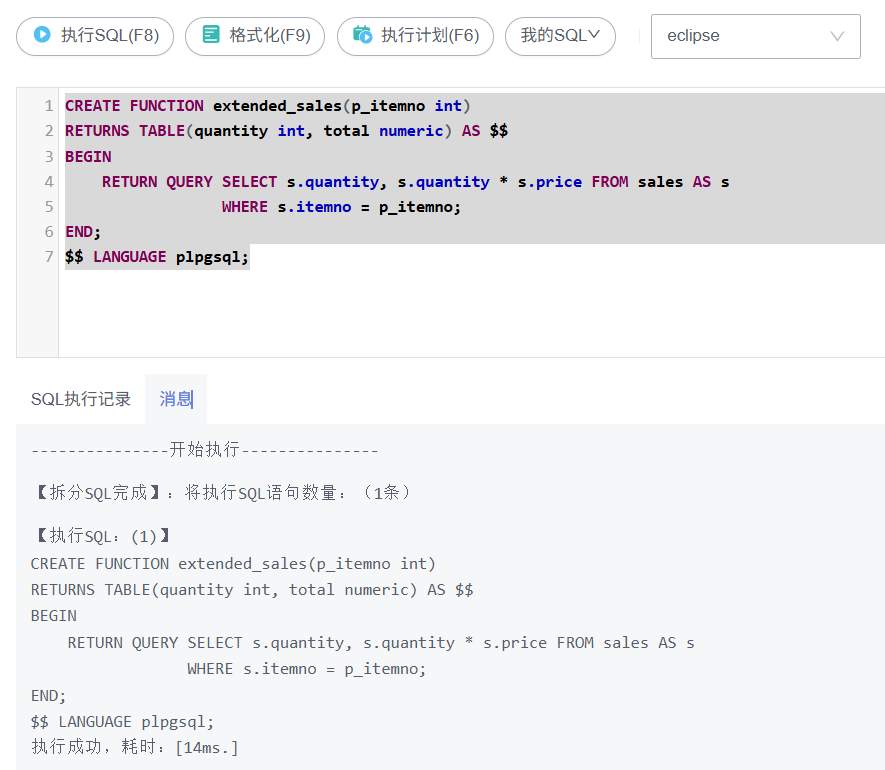Click the play icon on Execute SQL button
Viewport: 885px width, 770px height.
pyautogui.click(x=42, y=35)
